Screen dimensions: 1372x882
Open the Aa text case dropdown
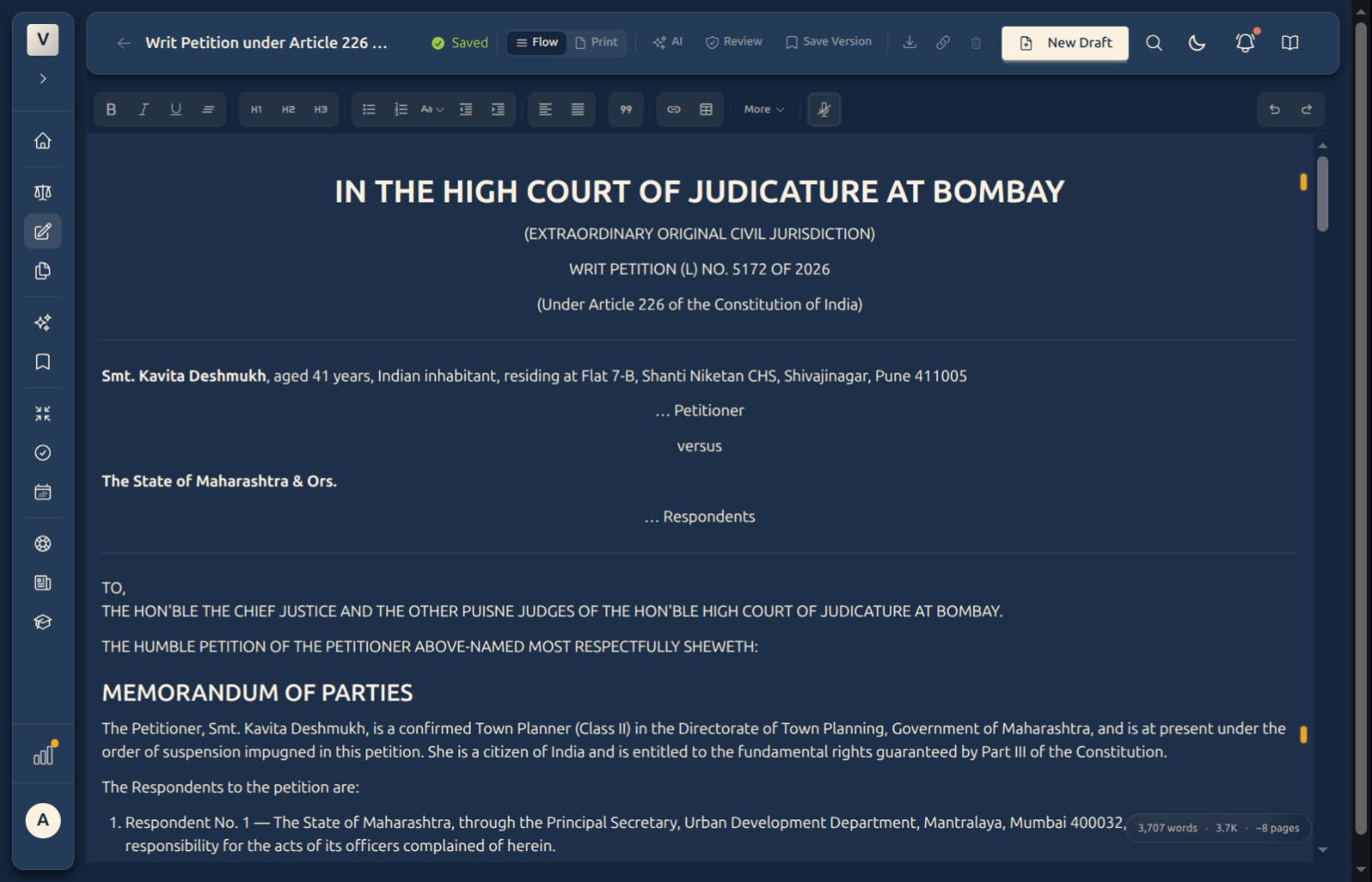pyautogui.click(x=432, y=110)
